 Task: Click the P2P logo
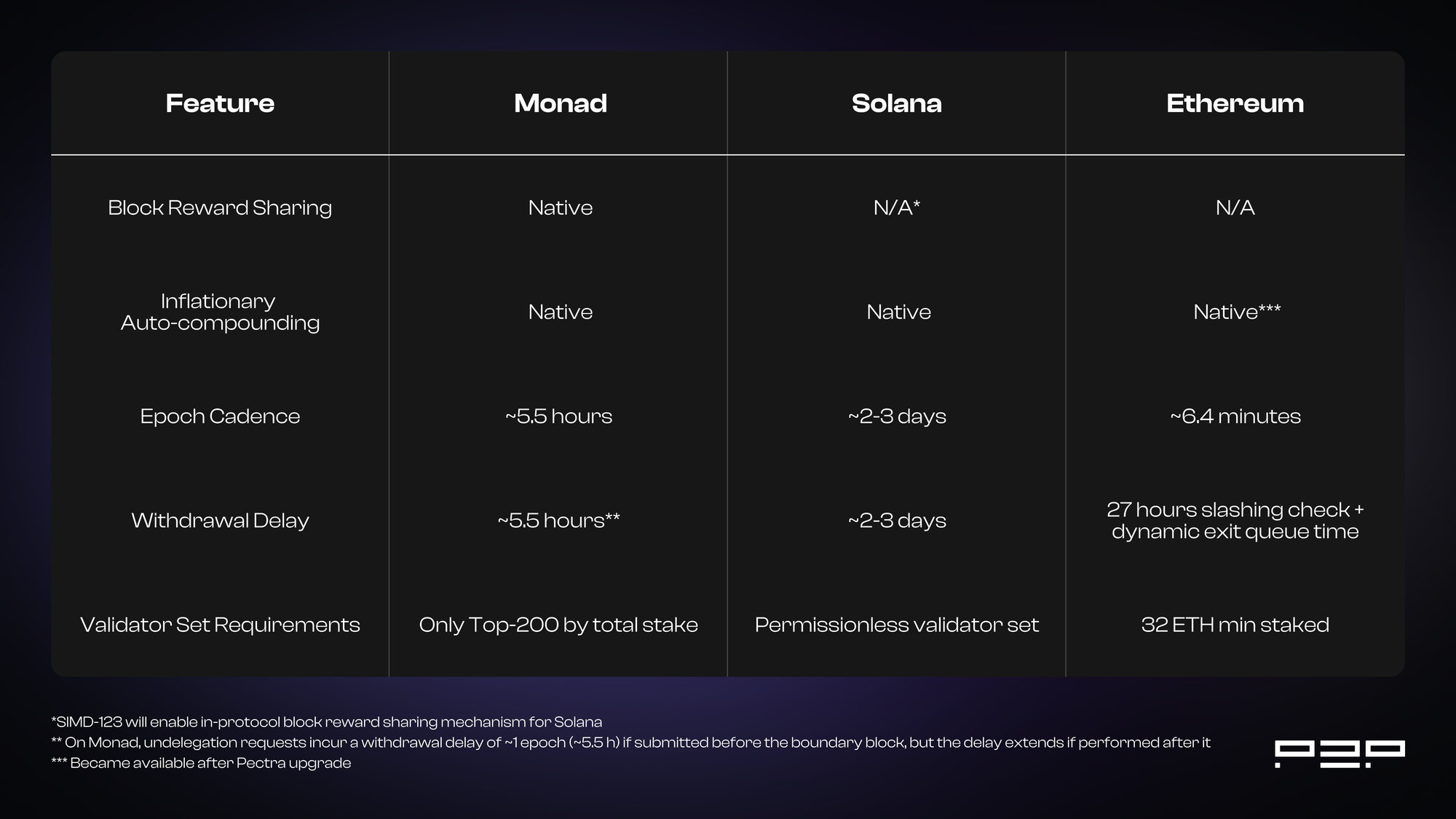[1339, 753]
